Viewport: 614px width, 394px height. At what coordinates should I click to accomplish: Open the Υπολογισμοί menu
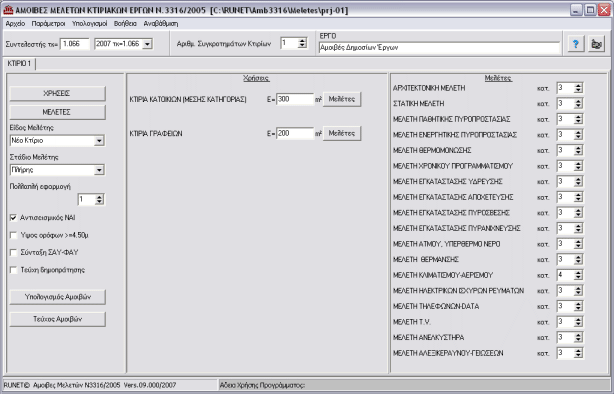coord(89,23)
